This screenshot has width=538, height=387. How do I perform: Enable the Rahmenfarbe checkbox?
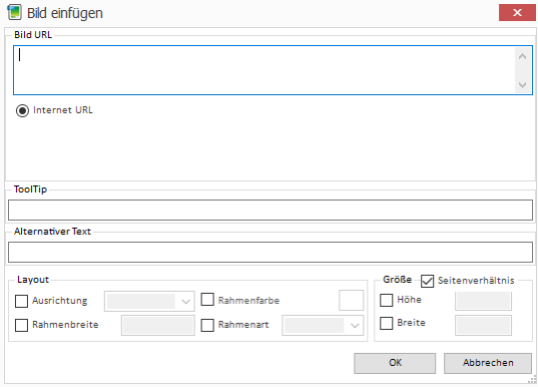tap(207, 300)
